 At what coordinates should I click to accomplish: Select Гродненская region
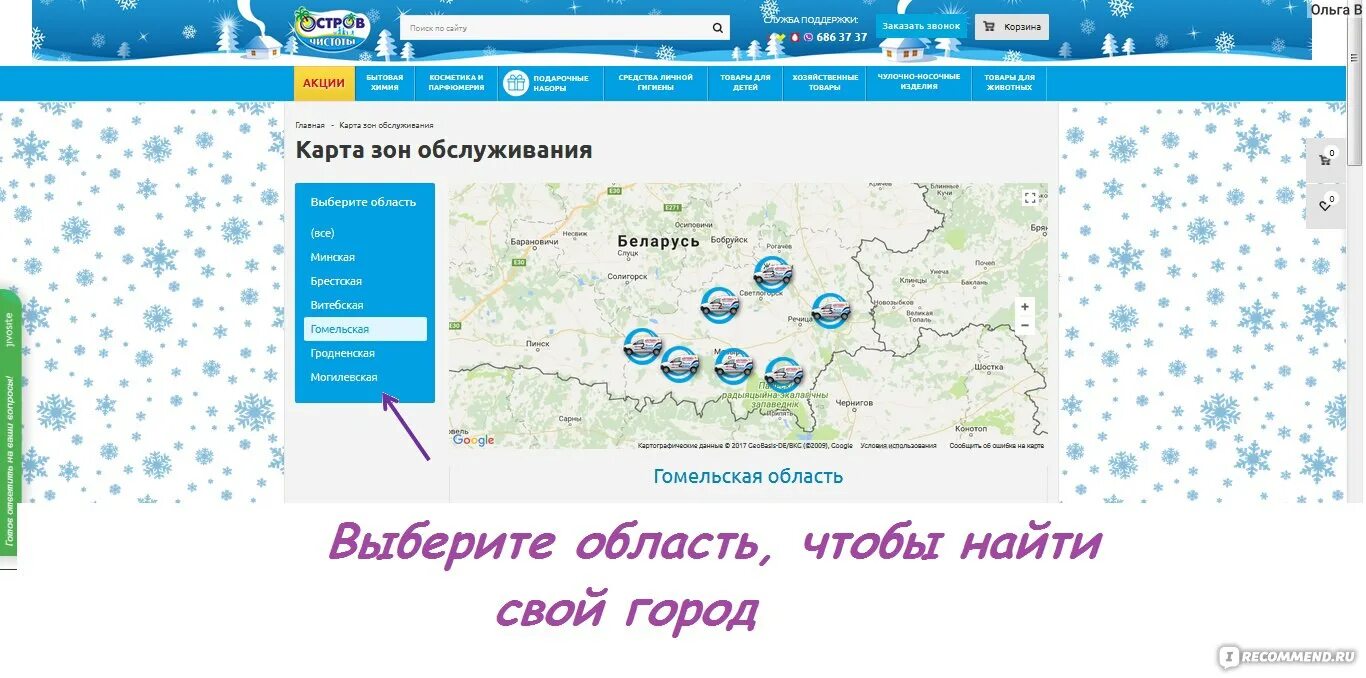[x=343, y=353]
